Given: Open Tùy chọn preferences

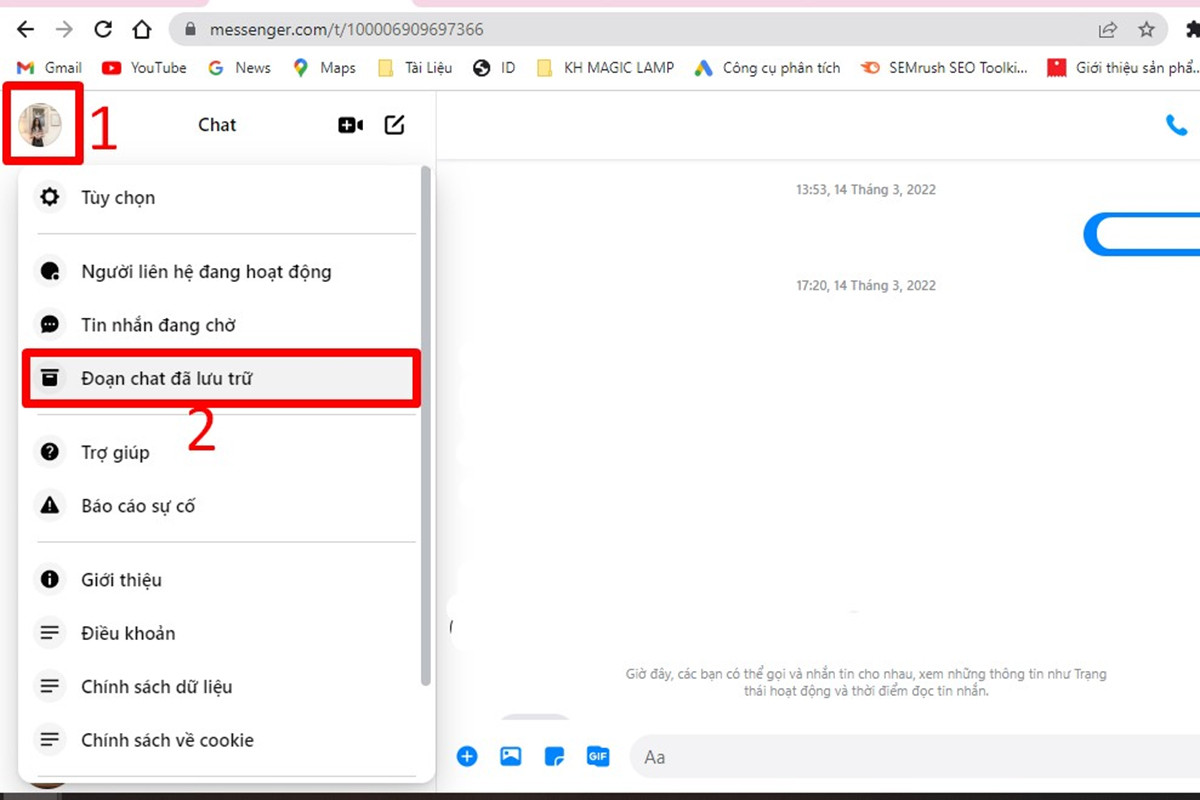Looking at the screenshot, I should click(226, 198).
